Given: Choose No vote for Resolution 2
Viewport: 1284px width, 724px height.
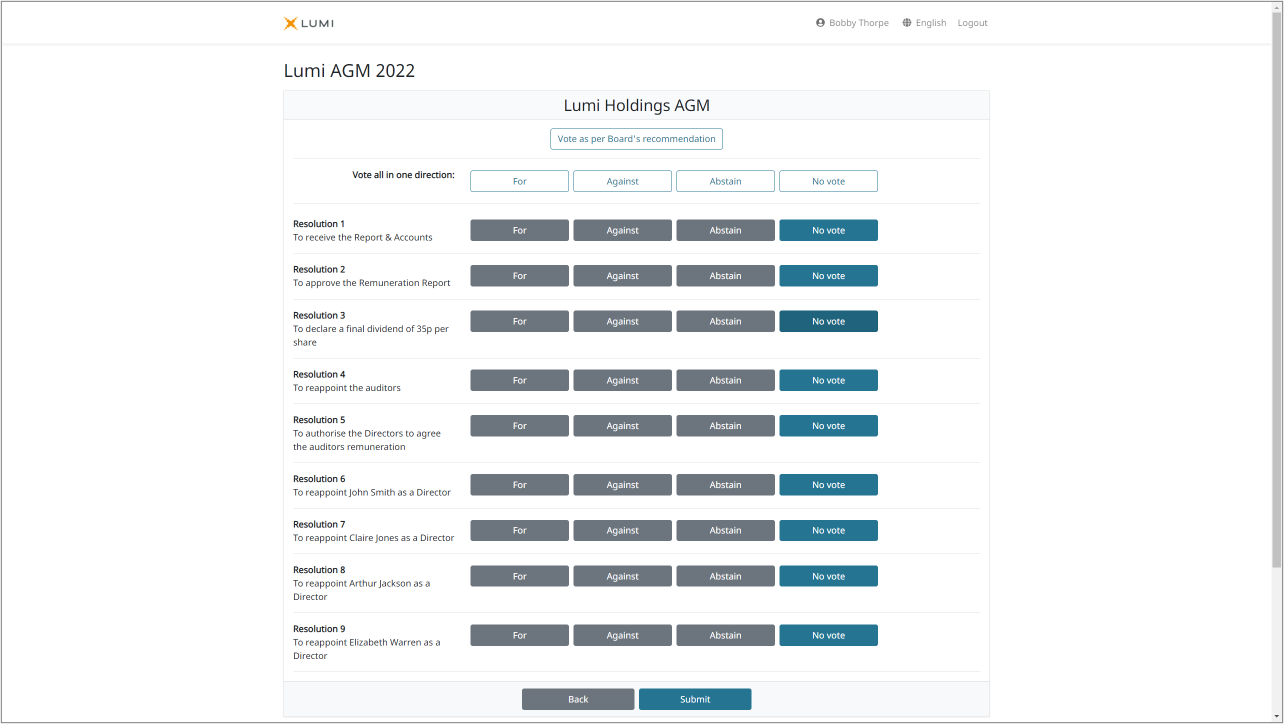Looking at the screenshot, I should pyautogui.click(x=828, y=276).
